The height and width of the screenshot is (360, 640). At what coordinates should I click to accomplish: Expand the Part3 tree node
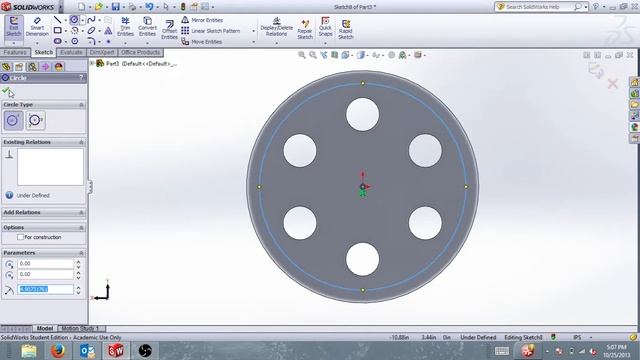click(x=92, y=63)
